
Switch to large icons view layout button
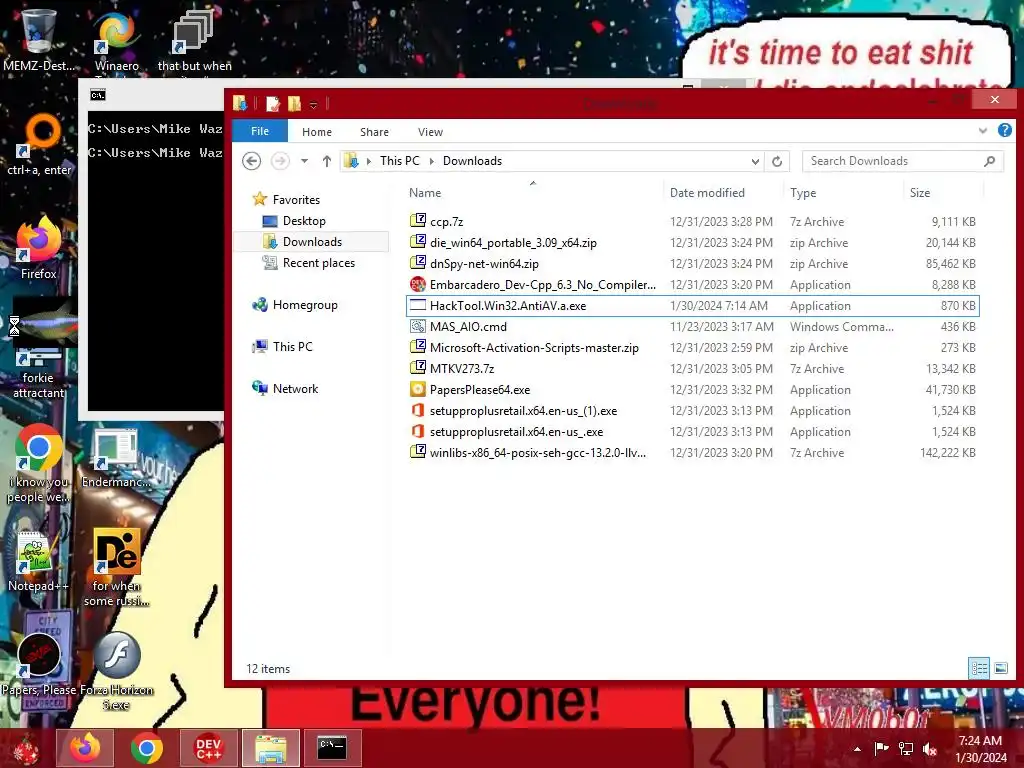click(x=1000, y=668)
